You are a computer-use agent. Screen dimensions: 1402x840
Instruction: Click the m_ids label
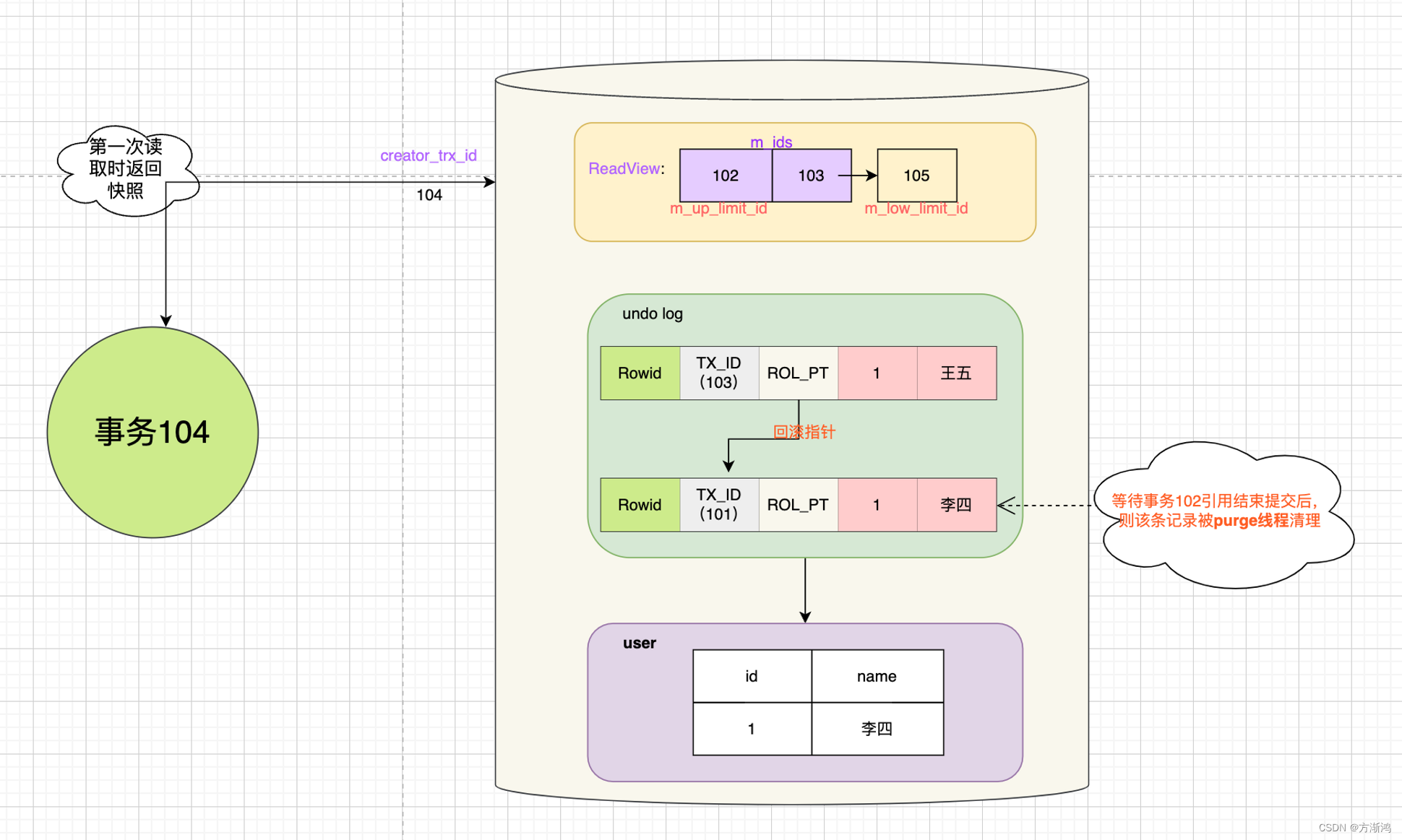coord(771,142)
